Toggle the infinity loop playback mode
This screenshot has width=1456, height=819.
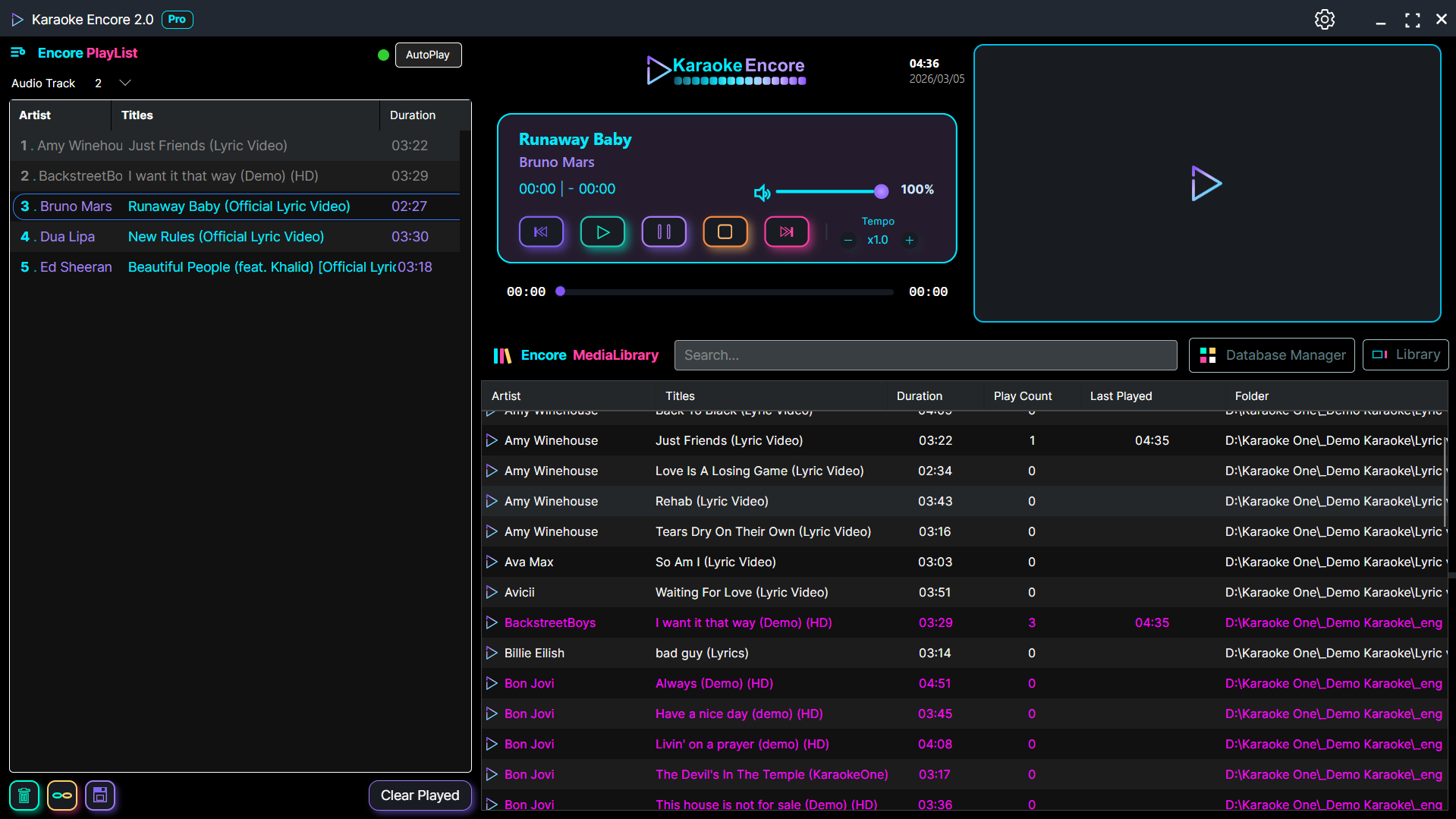(61, 795)
